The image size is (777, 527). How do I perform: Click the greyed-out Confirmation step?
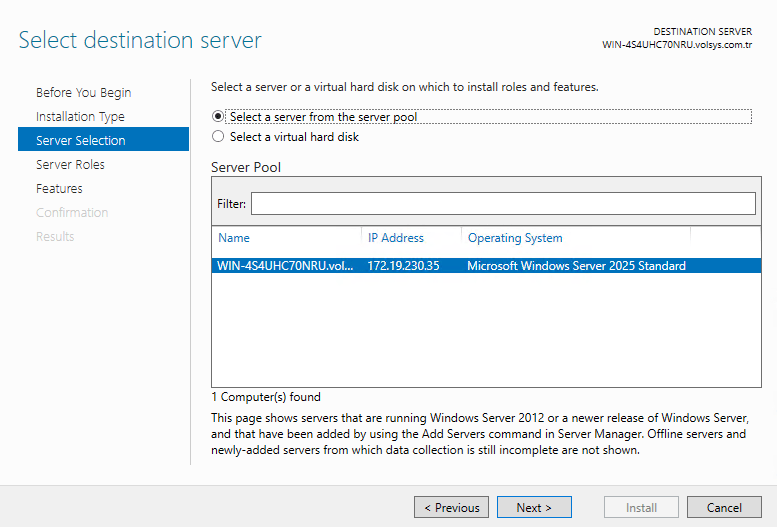[72, 213]
